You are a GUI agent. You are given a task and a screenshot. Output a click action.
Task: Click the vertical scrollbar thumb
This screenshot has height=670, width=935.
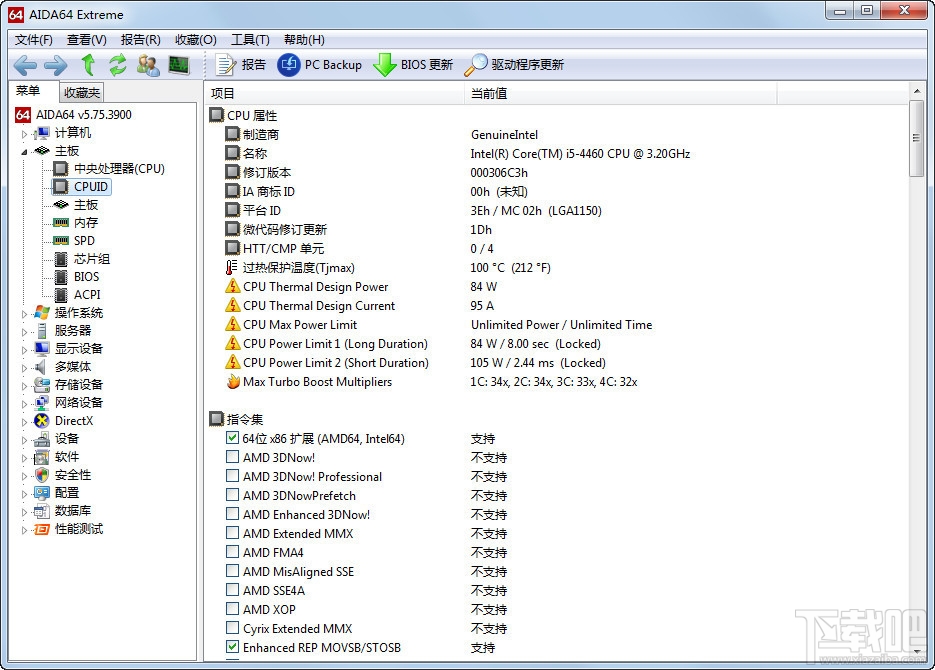tap(917, 138)
